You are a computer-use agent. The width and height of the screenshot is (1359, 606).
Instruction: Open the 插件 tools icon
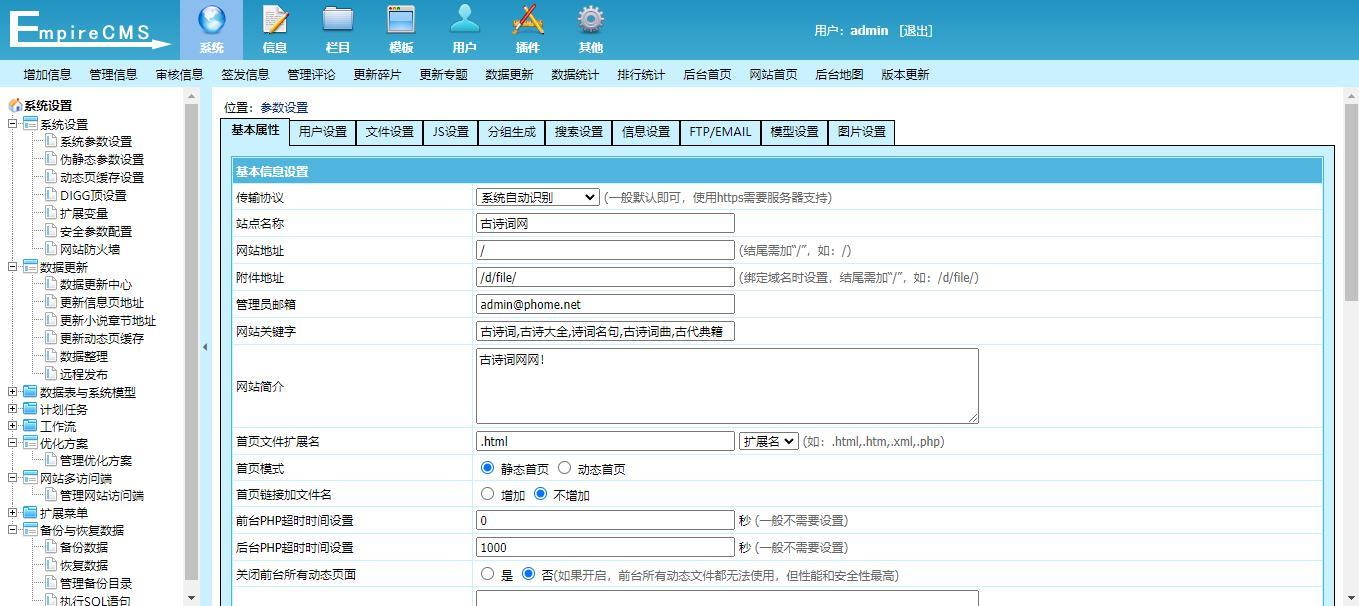coord(527,20)
